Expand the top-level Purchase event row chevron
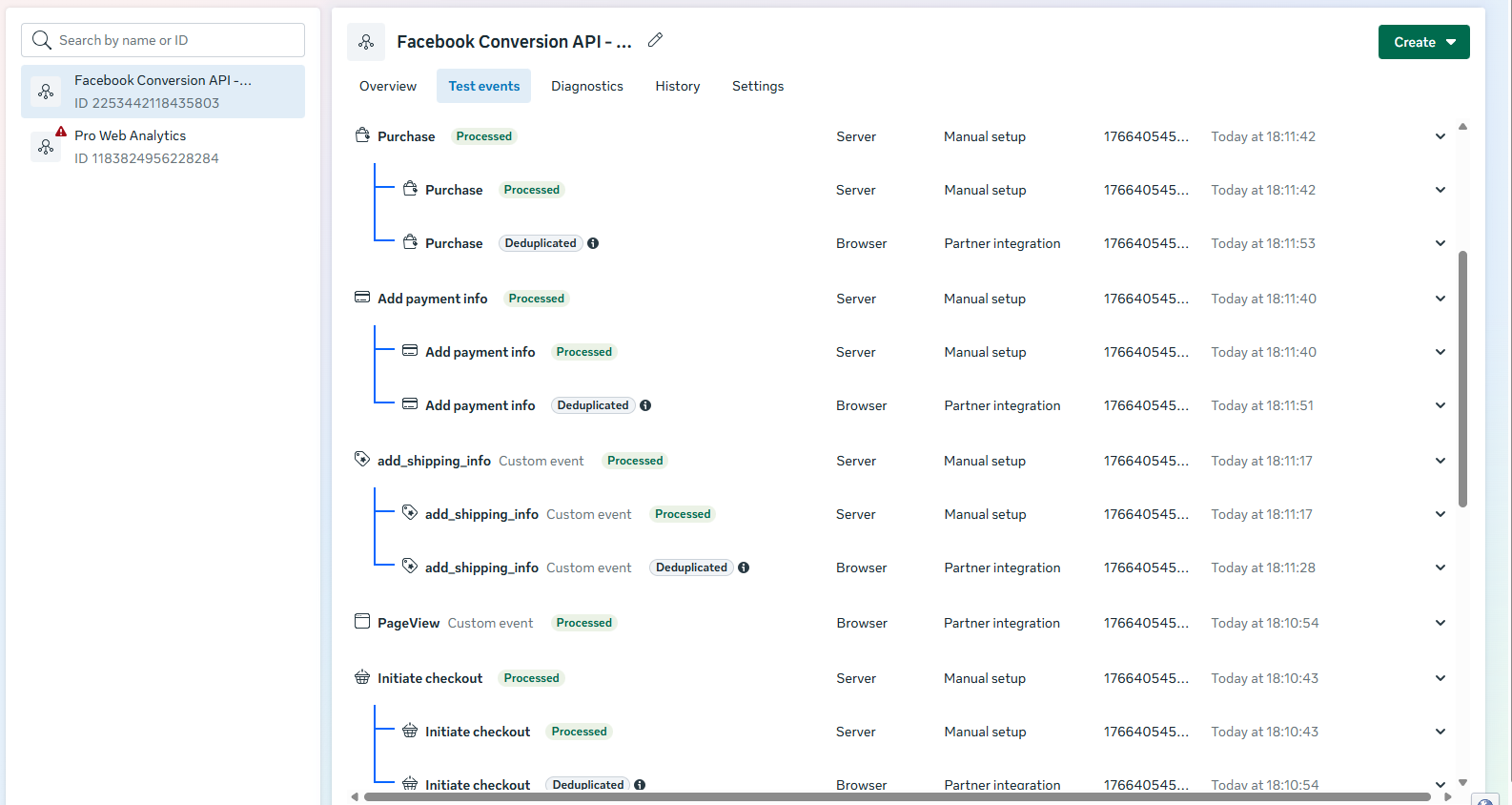Image resolution: width=1512 pixels, height=805 pixels. [x=1440, y=136]
